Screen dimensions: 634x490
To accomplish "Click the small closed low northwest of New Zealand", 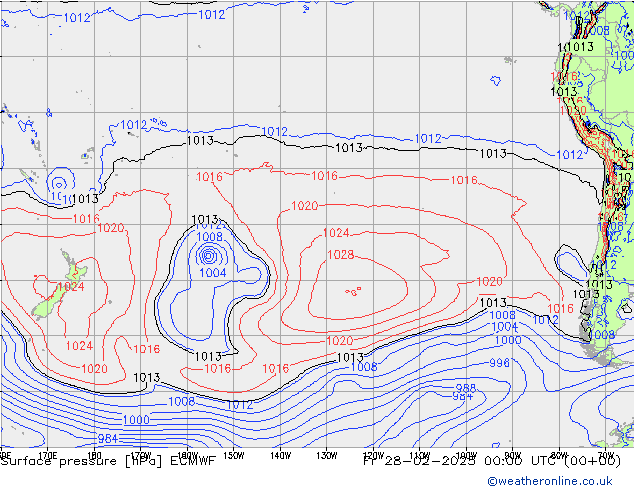I will pos(59,184).
